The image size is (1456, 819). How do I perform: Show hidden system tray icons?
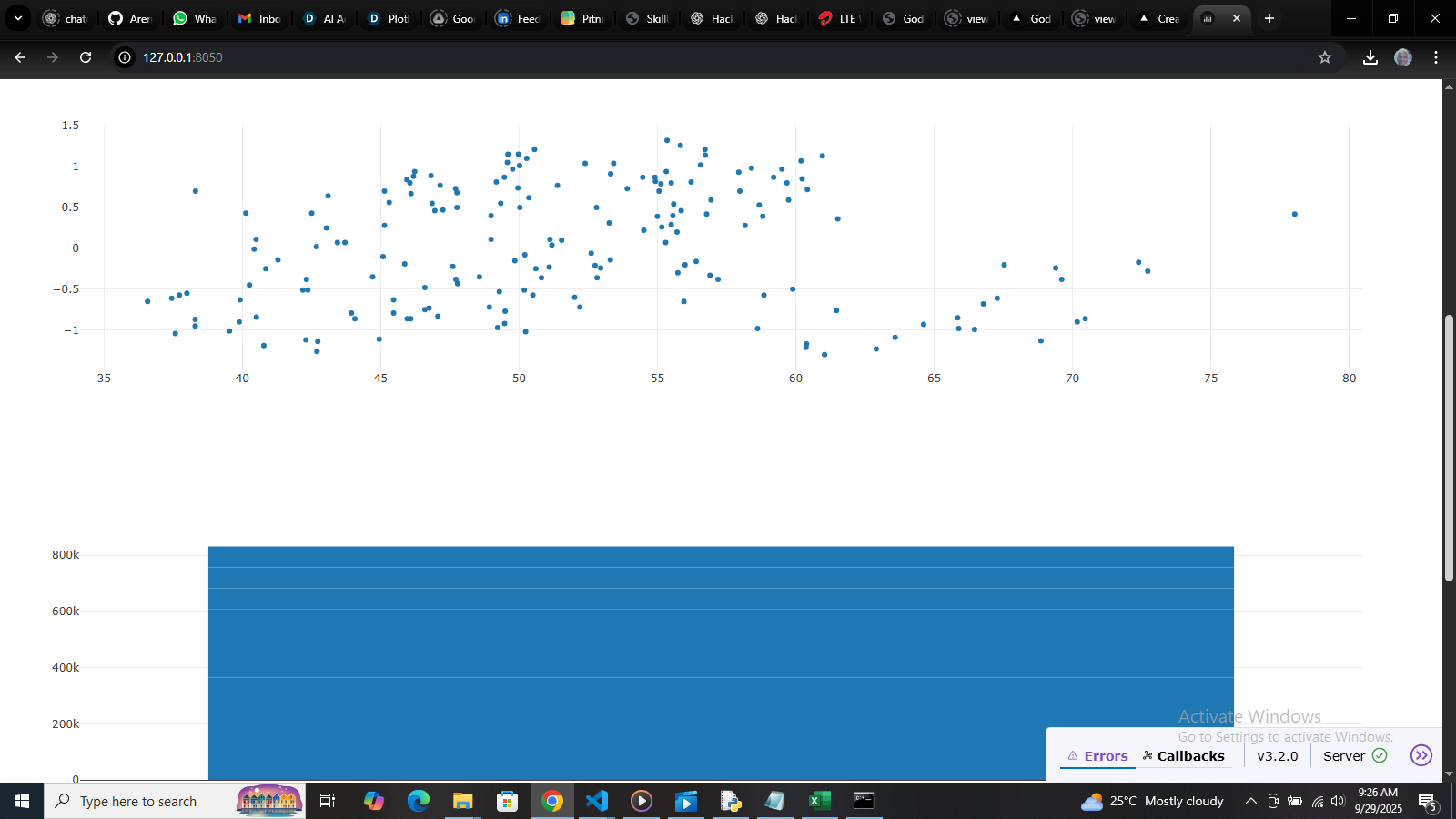pos(1251,801)
